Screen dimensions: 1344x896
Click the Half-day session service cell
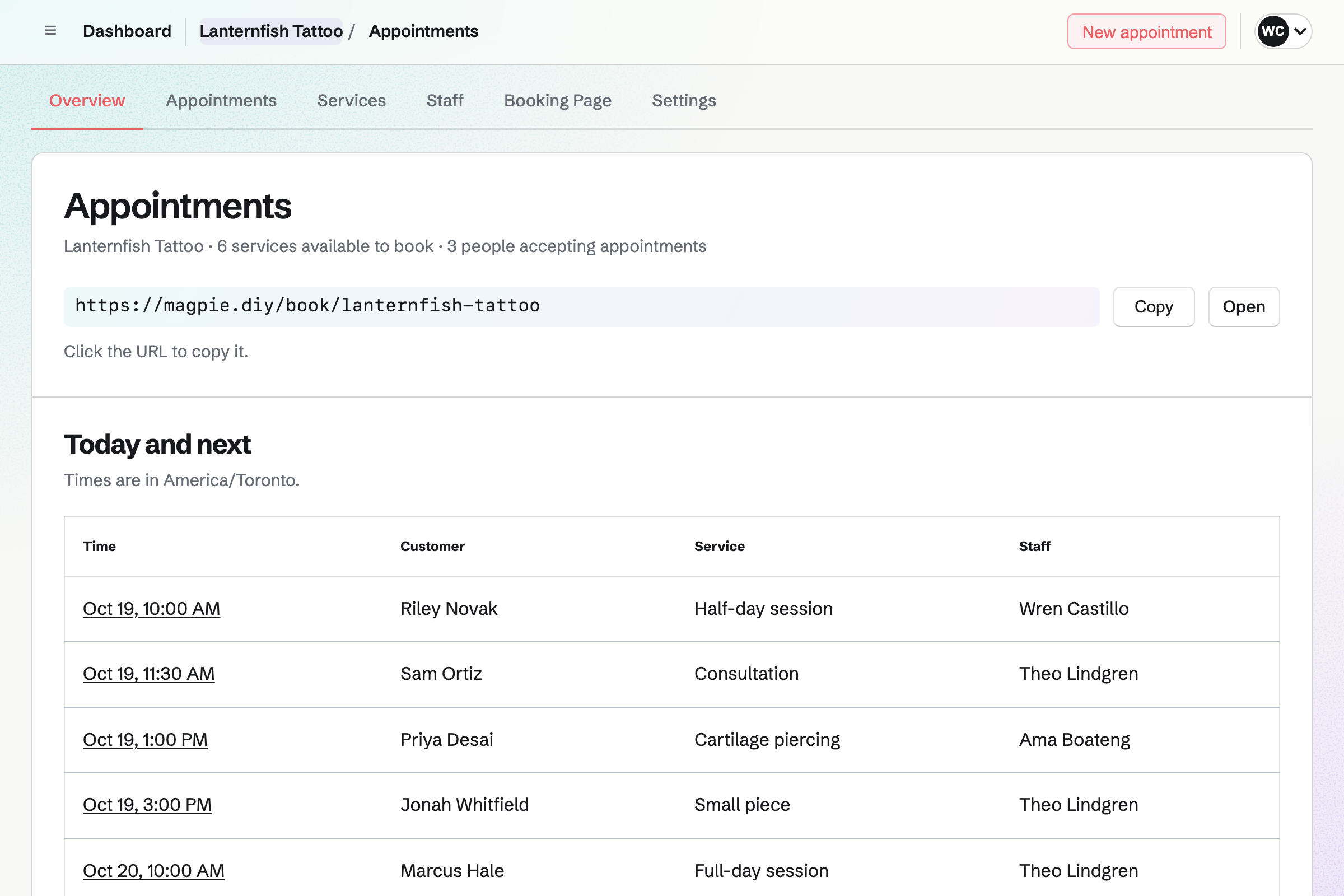[x=763, y=609]
